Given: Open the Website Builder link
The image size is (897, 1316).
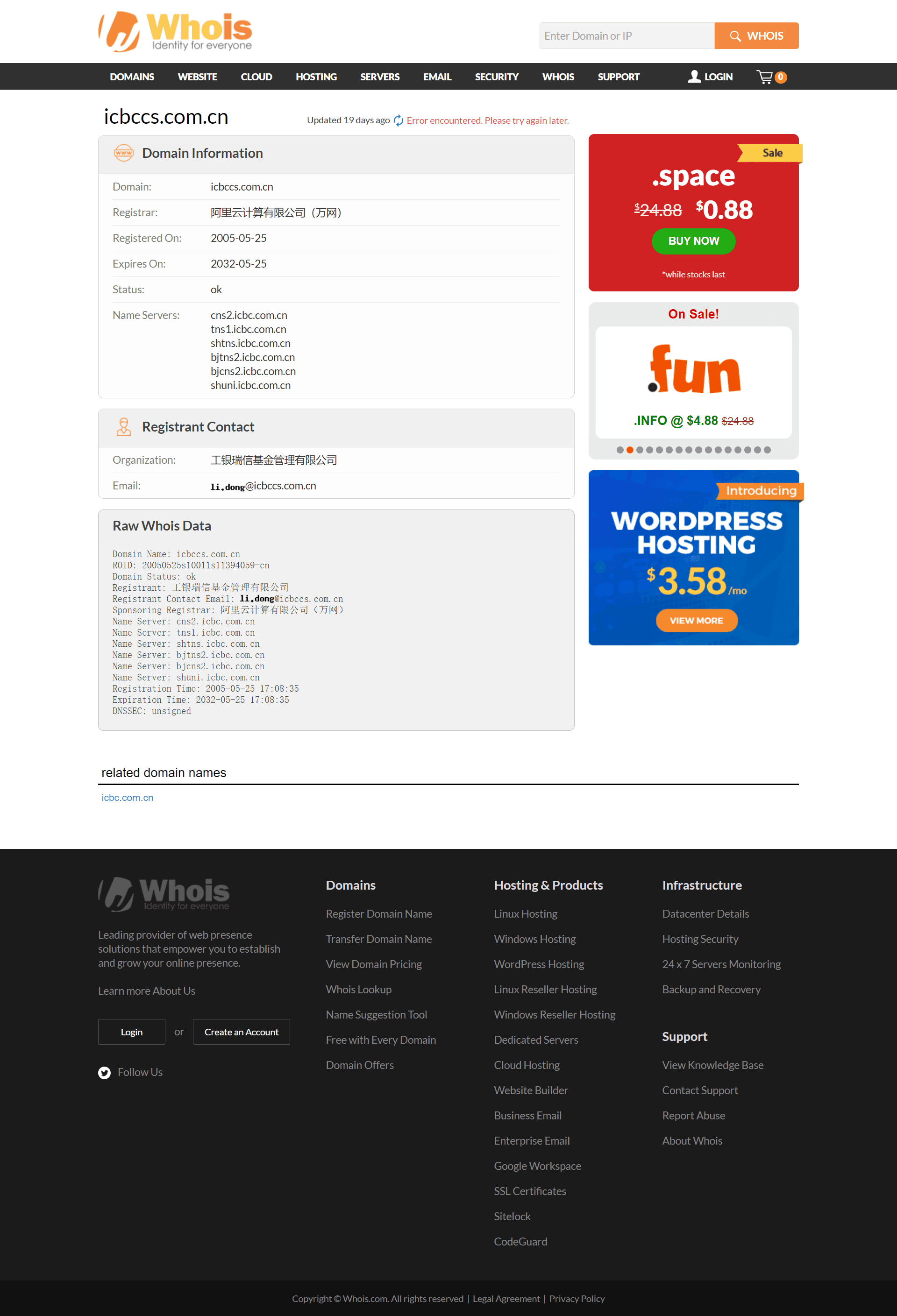Looking at the screenshot, I should pos(530,1090).
